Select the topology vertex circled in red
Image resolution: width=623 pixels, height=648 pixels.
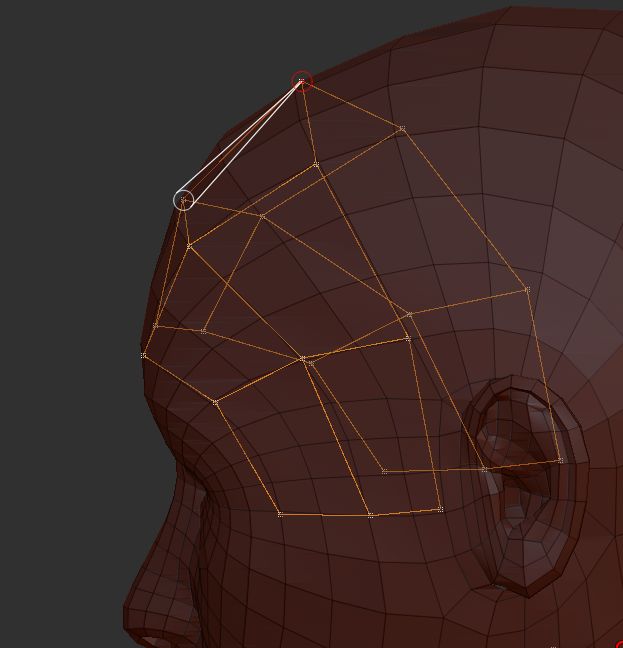[x=302, y=81]
